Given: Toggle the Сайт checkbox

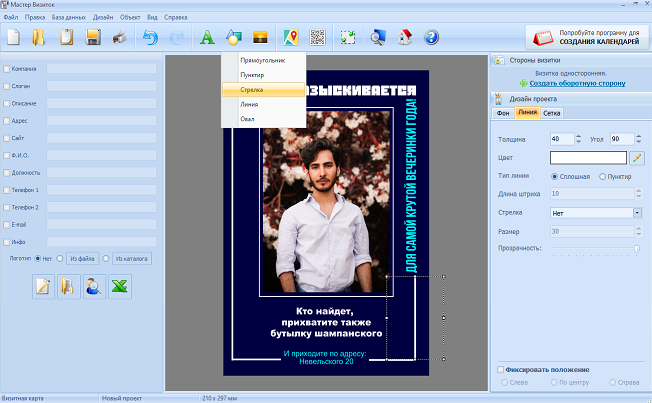Looking at the screenshot, I should (7, 138).
